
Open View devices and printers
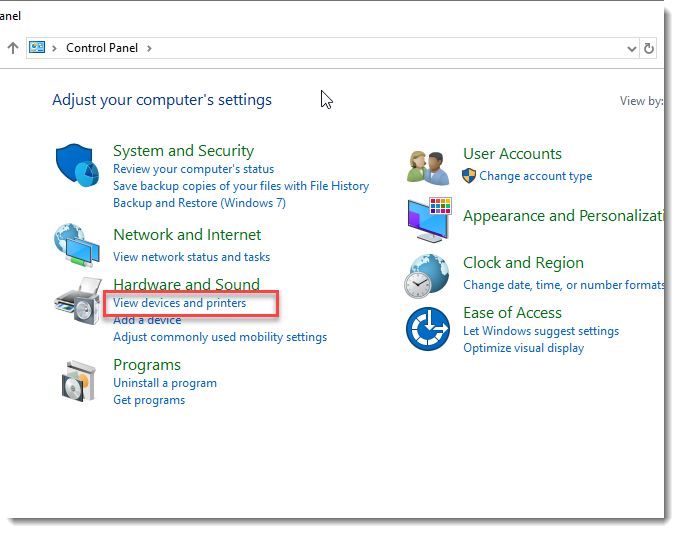pos(180,303)
